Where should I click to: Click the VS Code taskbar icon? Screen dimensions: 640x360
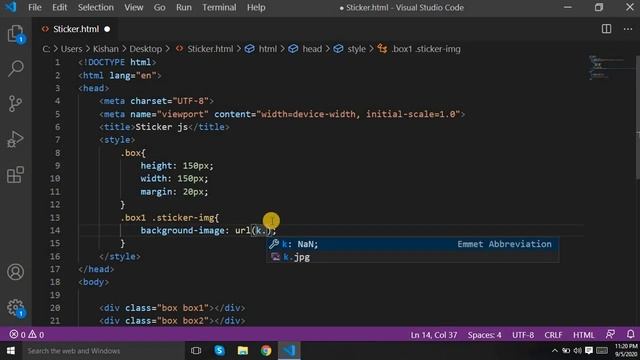click(289, 351)
